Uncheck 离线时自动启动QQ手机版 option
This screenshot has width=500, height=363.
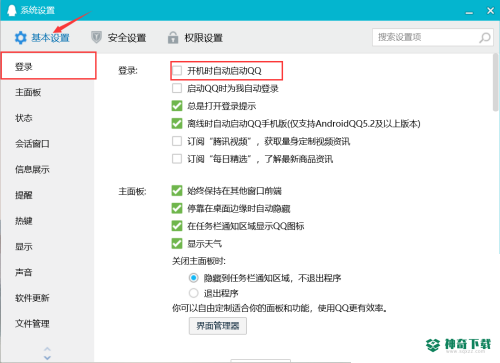(x=177, y=124)
